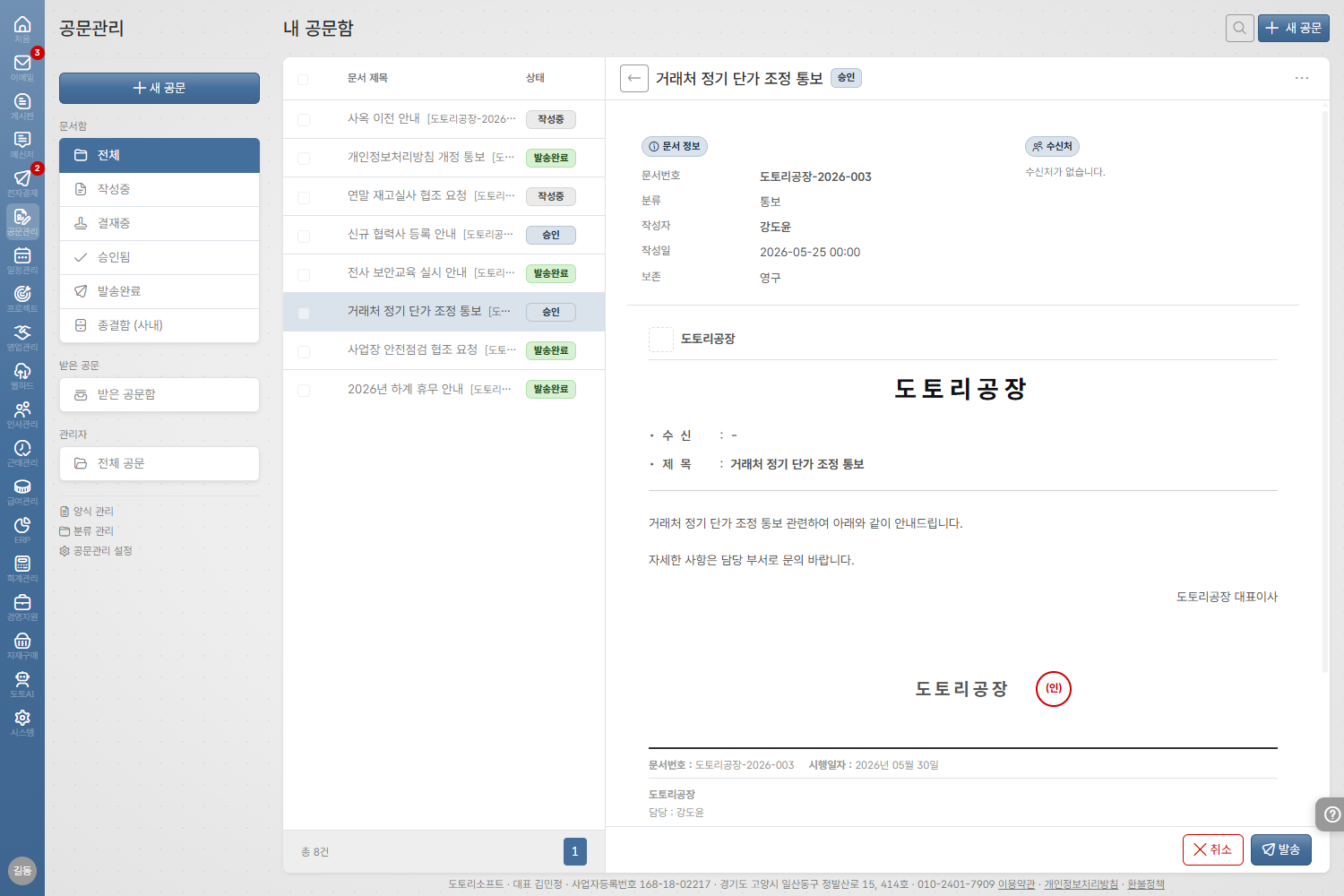Image resolution: width=1344 pixels, height=896 pixels.
Task: Open the help question mark icon
Action: pos(1331,814)
